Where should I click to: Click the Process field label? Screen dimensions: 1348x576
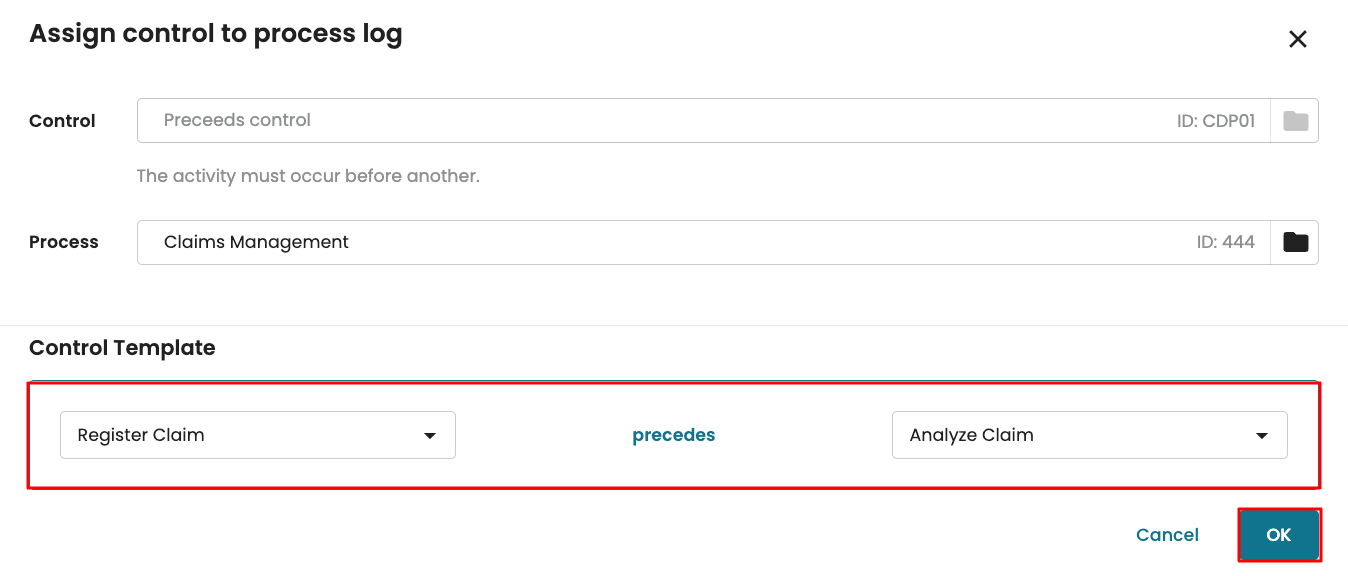64,242
